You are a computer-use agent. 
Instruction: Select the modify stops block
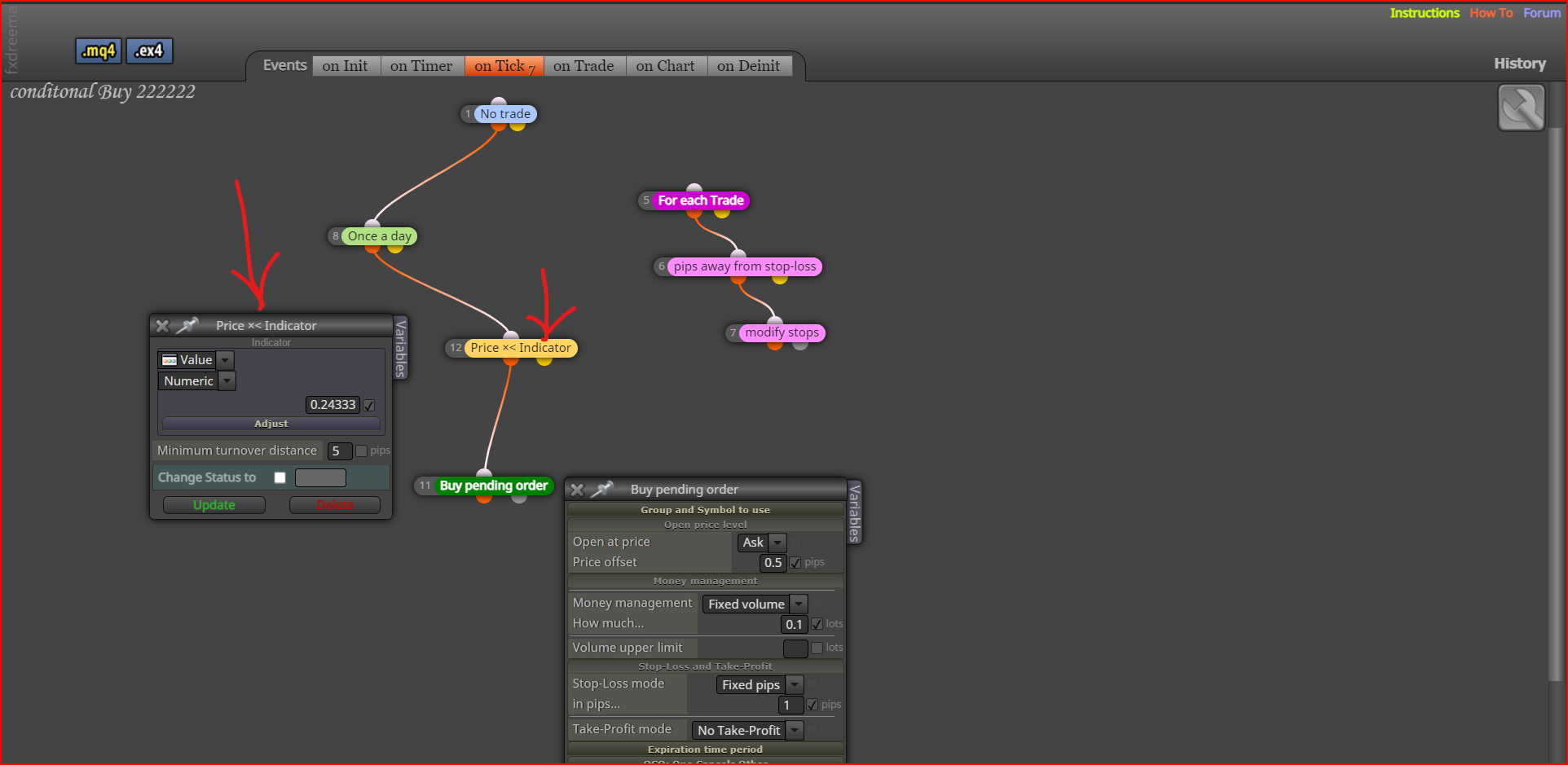[782, 332]
